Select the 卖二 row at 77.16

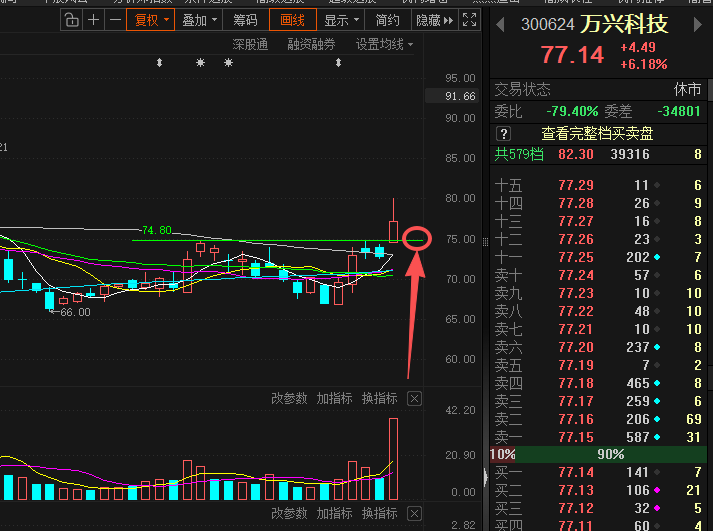click(x=599, y=419)
